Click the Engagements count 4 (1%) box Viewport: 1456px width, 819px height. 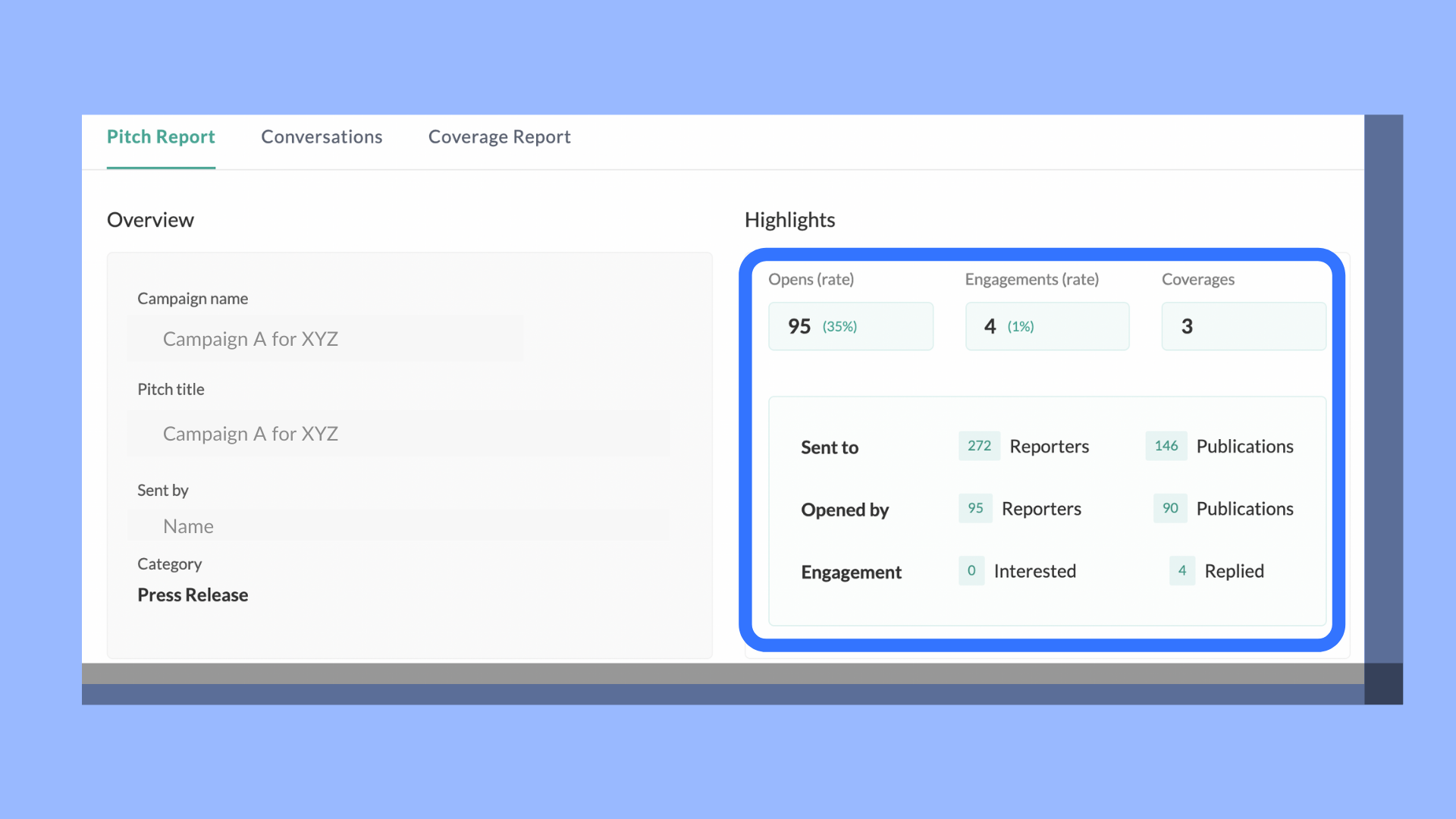pos(1047,327)
